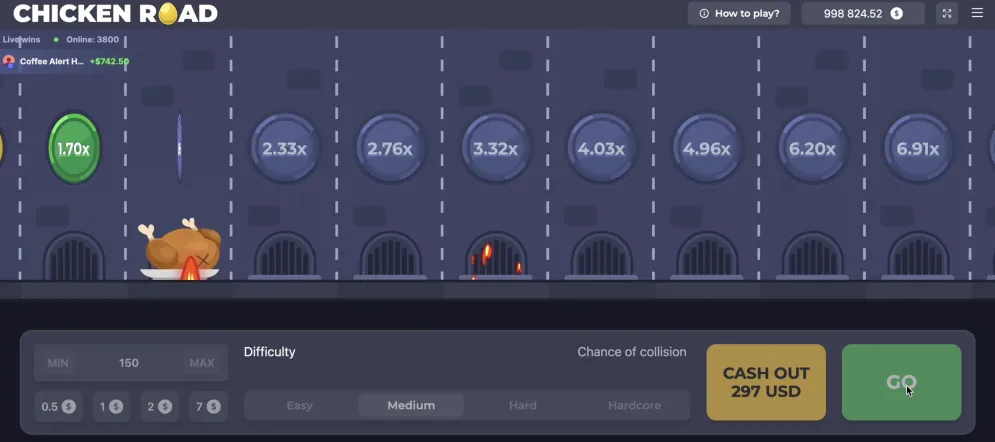Click the 2.33x multiplier coin
This screenshot has height=442, width=995.
pos(284,148)
